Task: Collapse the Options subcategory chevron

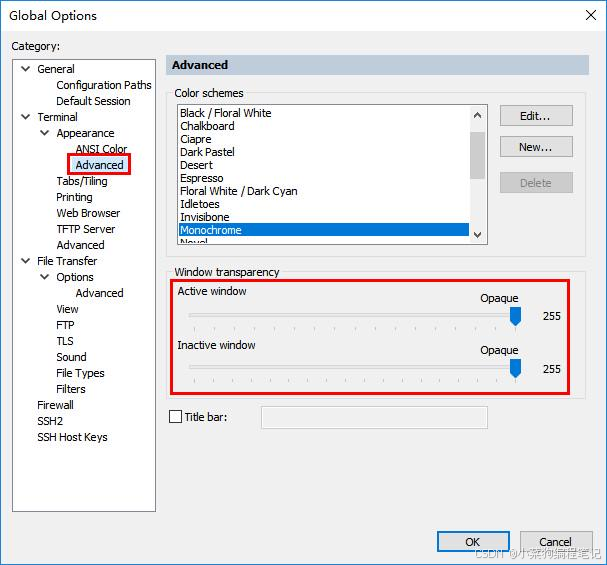Action: pos(45,277)
